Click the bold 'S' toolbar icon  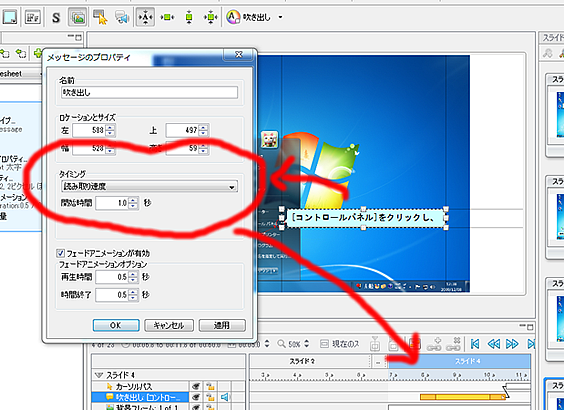(x=56, y=17)
